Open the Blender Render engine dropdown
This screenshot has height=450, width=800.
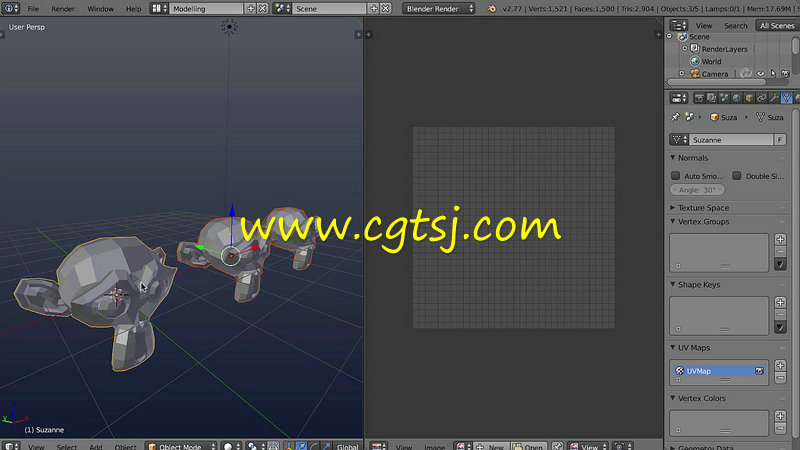pyautogui.click(x=439, y=8)
